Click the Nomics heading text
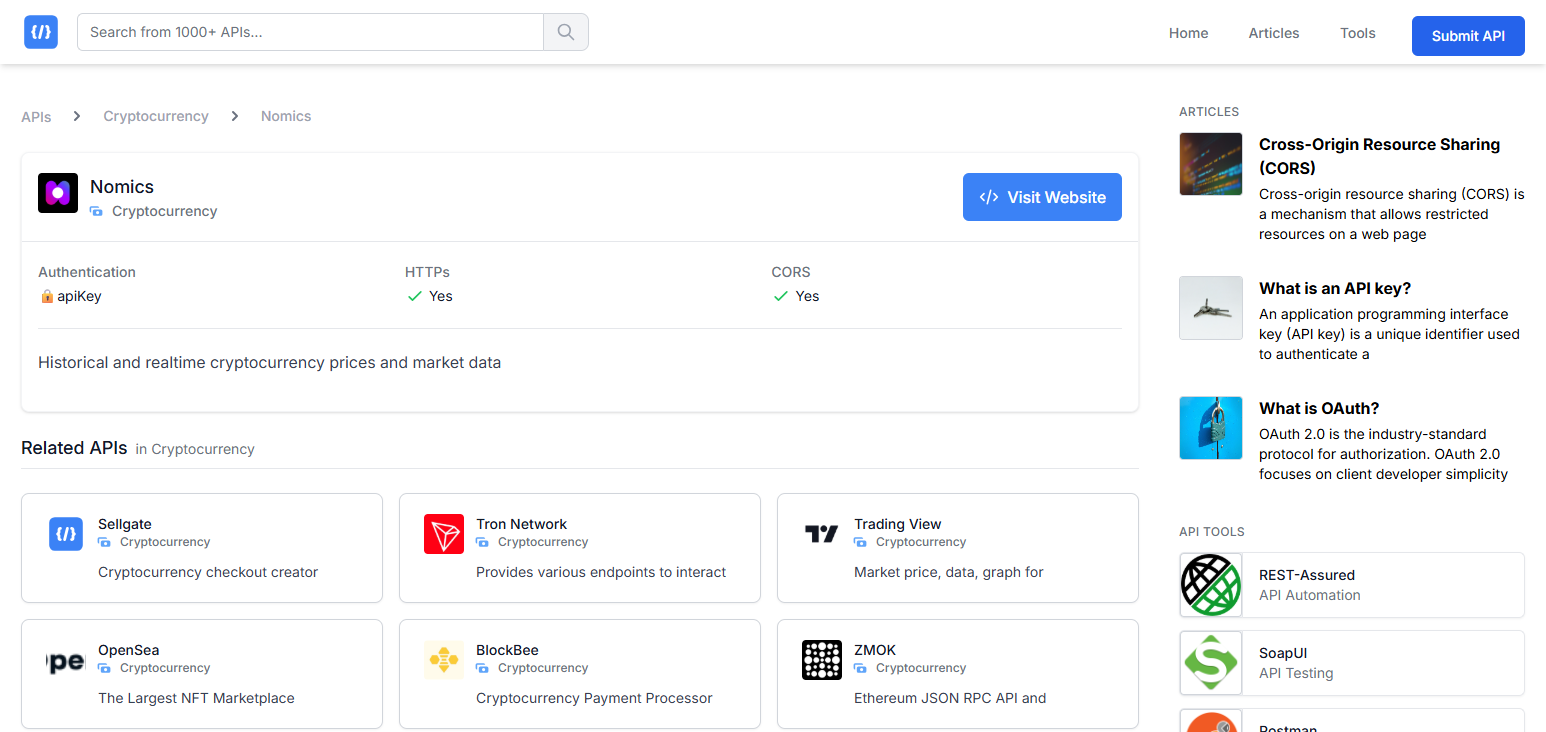Viewport: 1546px width, 732px height. pos(122,187)
